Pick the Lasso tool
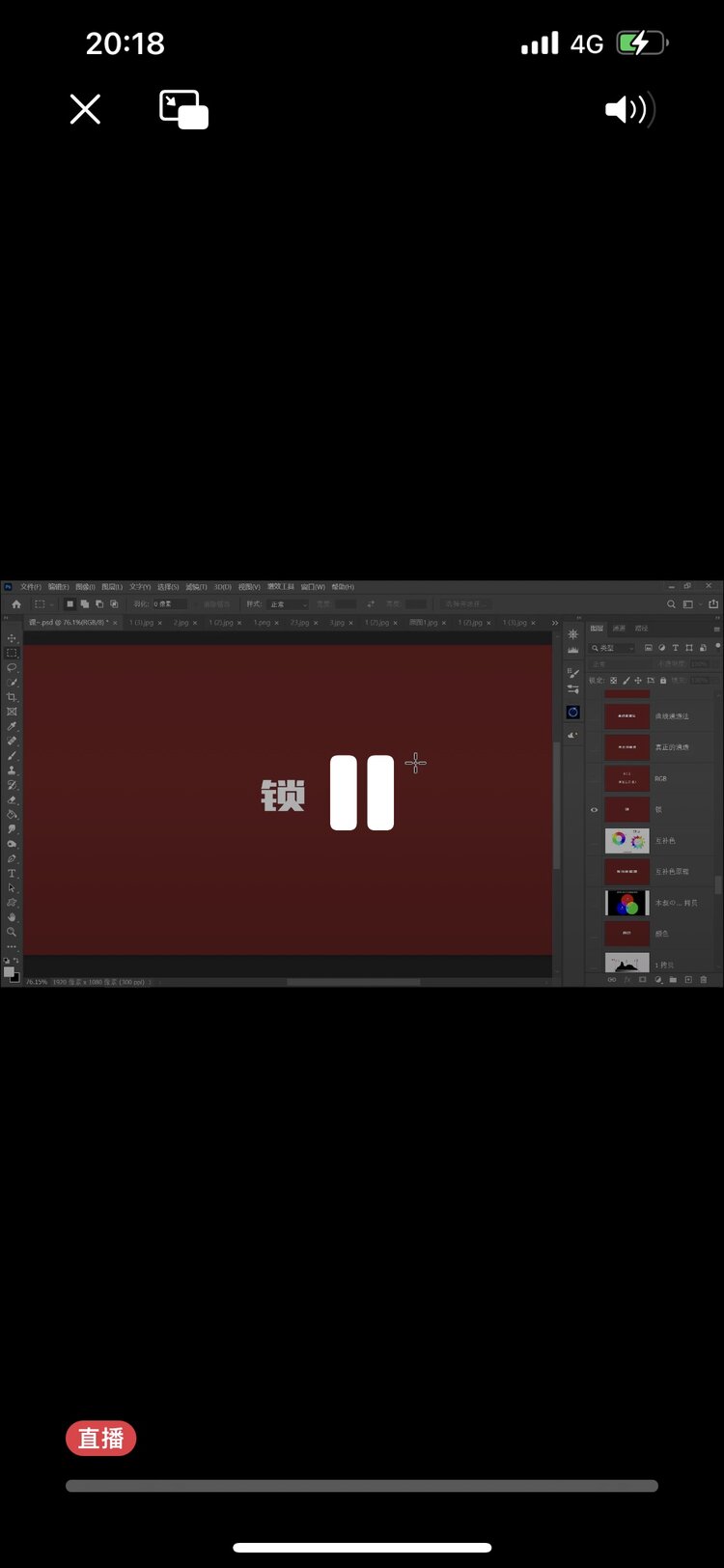 tap(12, 667)
